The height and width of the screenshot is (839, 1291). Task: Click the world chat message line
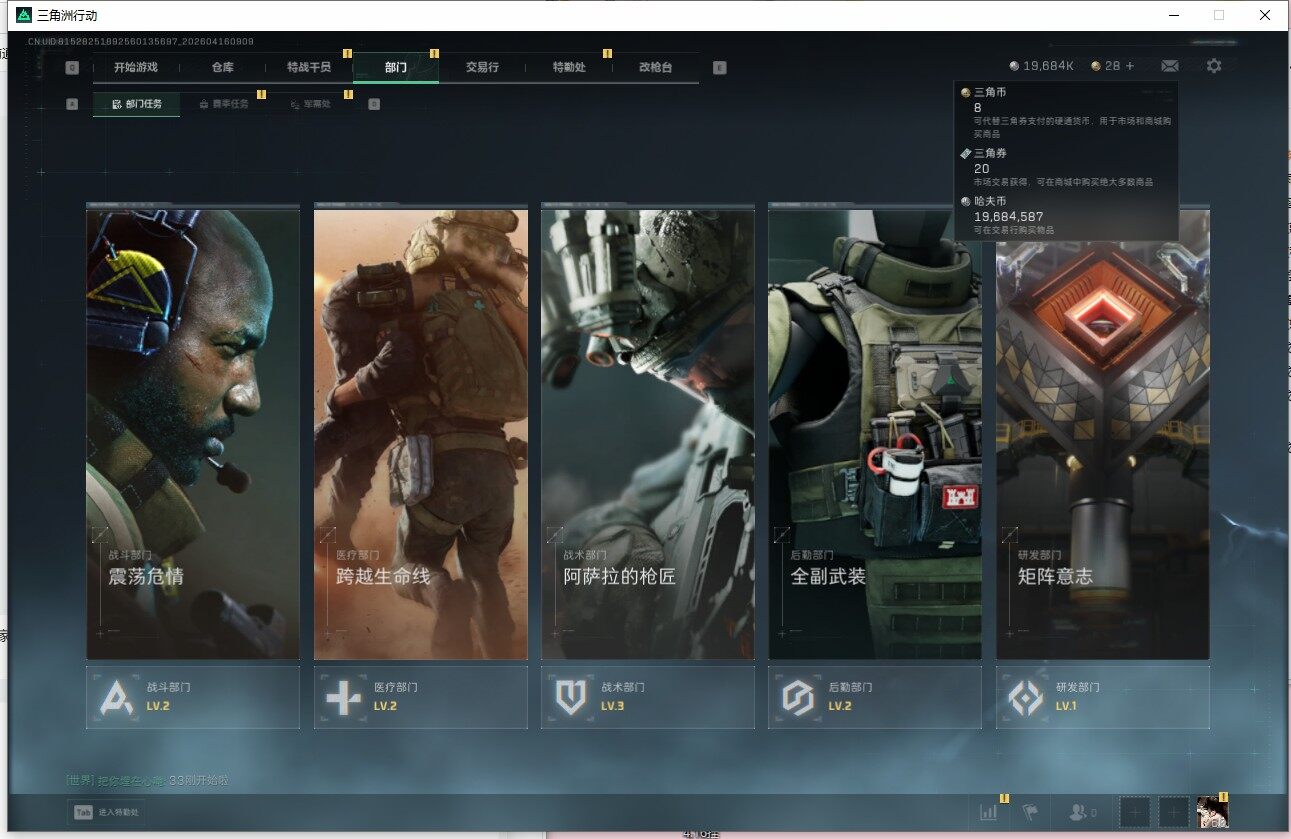tap(147, 780)
